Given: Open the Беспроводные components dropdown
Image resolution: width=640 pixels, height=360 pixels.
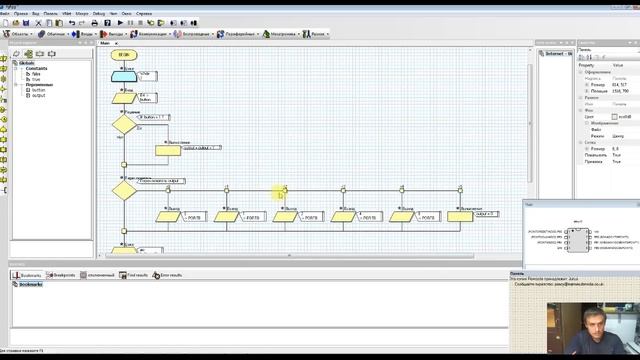Looking at the screenshot, I should [x=193, y=34].
